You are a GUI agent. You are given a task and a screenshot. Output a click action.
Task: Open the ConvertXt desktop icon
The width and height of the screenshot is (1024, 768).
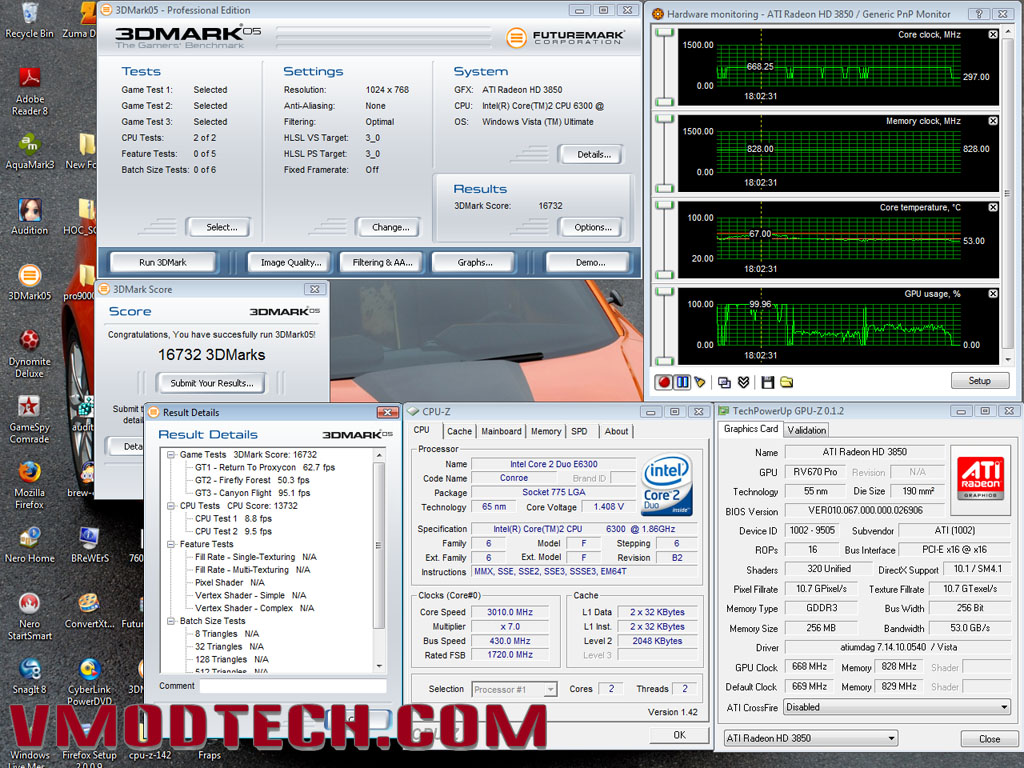click(x=89, y=610)
